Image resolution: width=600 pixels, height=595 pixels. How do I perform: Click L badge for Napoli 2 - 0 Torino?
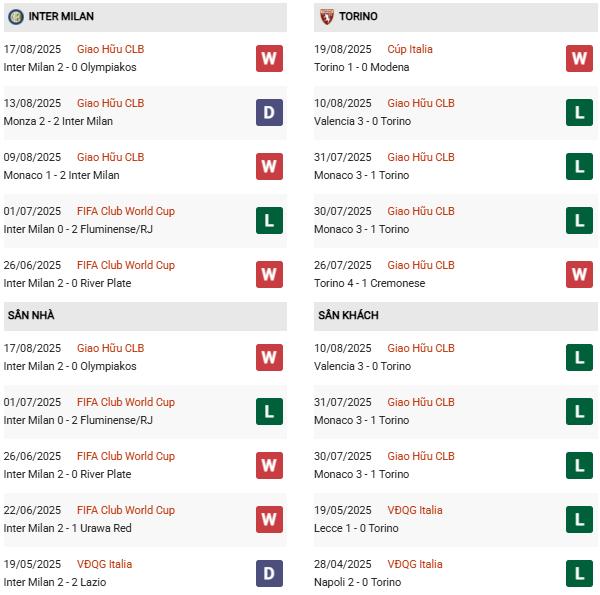pyautogui.click(x=579, y=573)
